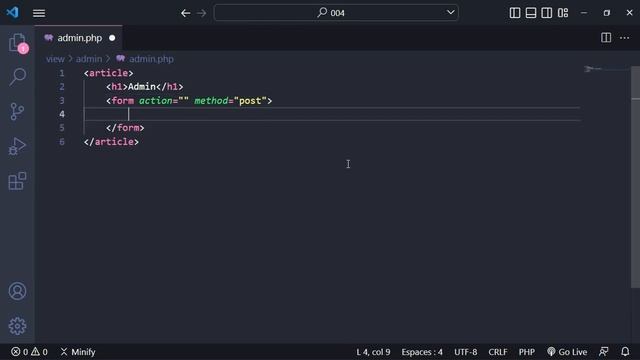Click the PHP file icon in breadcrumb
The width and height of the screenshot is (640, 360).
point(120,59)
